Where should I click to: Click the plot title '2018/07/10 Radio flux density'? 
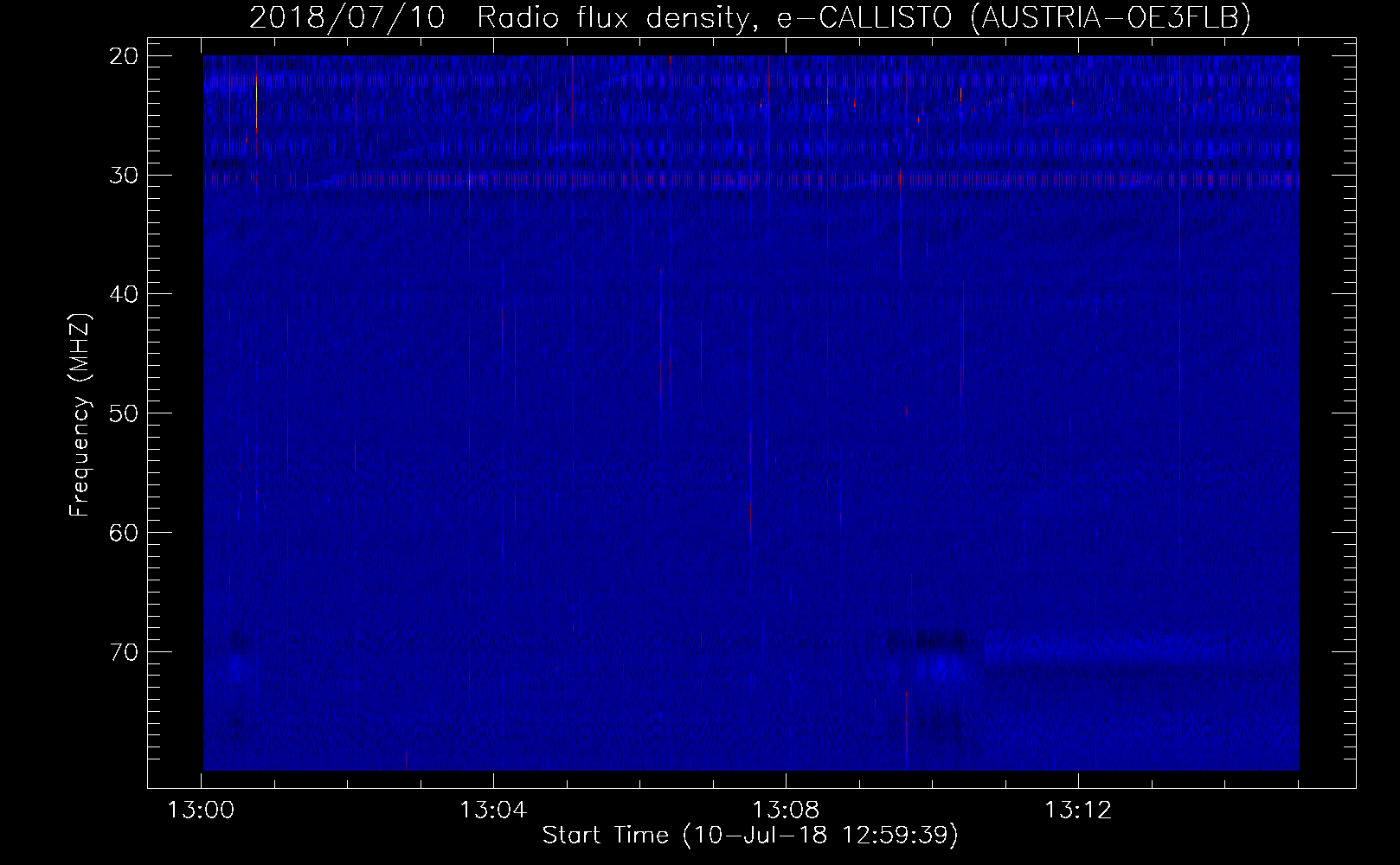(x=499, y=17)
